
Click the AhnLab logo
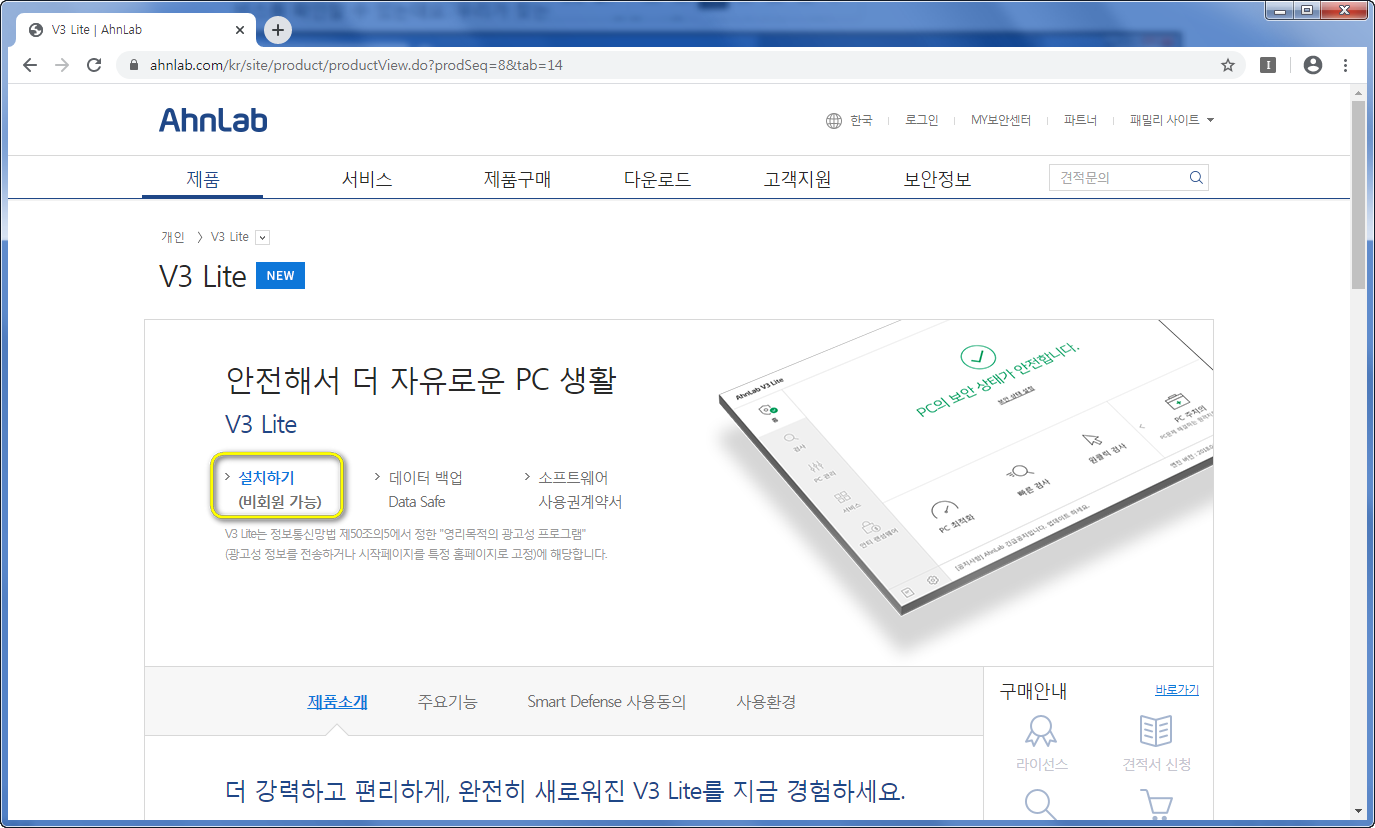click(213, 120)
